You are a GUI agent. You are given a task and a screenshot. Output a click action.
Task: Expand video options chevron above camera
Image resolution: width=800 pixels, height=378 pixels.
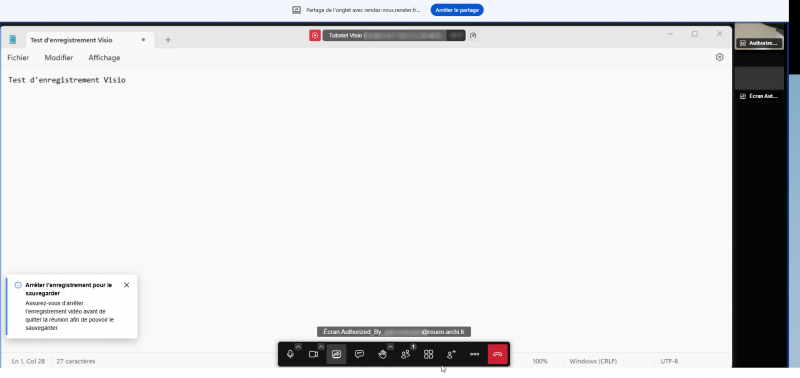tap(321, 347)
